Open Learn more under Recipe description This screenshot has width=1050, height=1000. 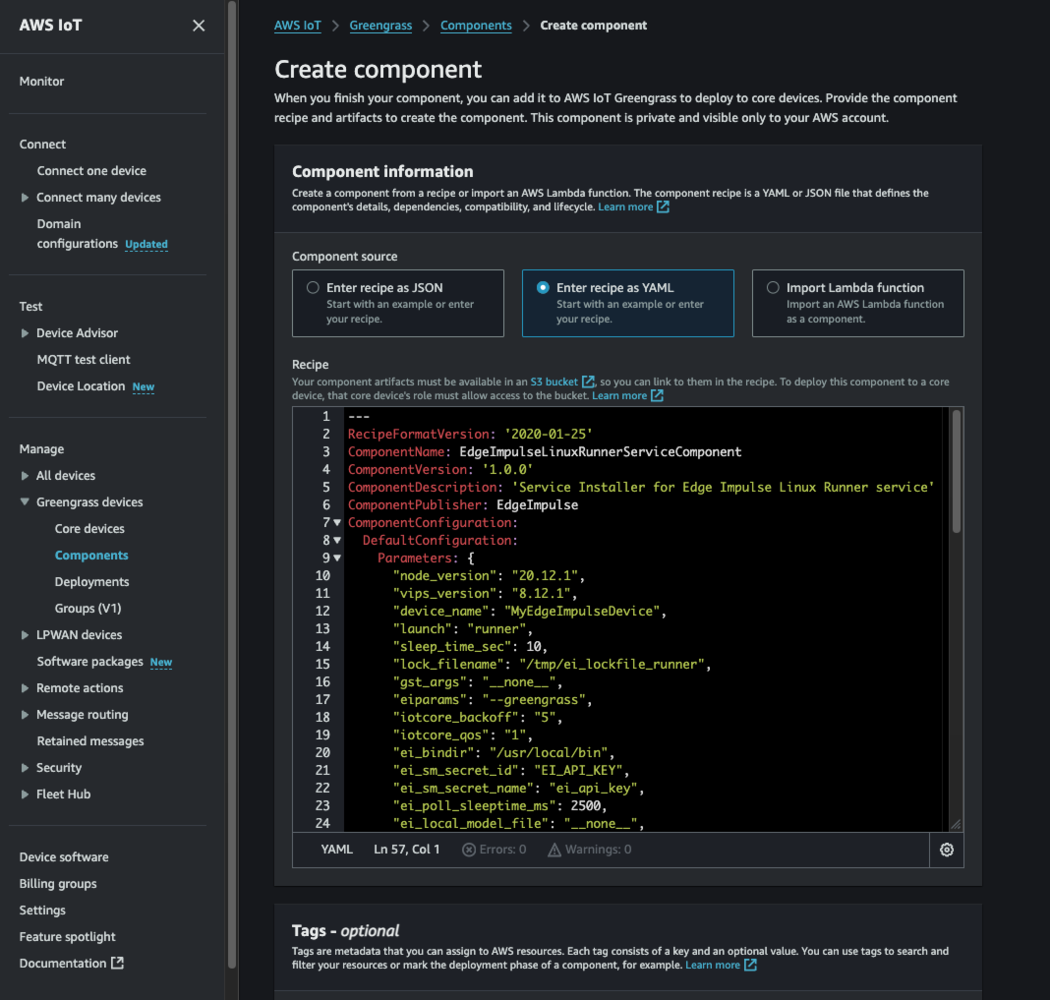point(627,396)
